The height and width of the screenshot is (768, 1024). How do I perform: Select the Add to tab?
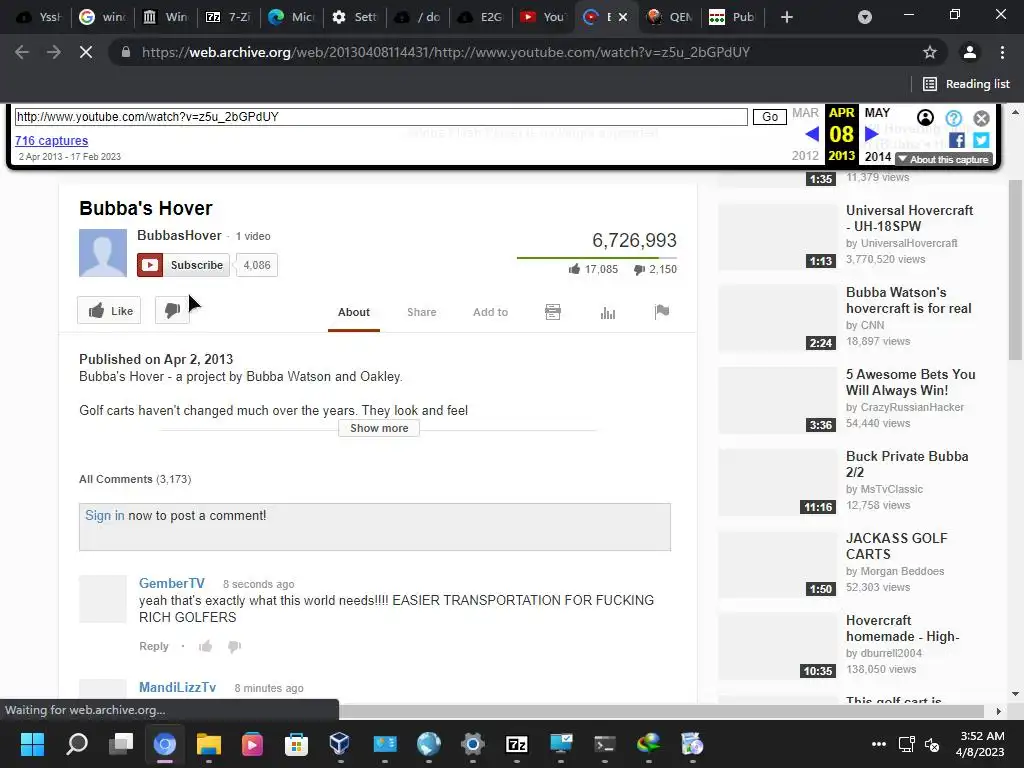490,312
